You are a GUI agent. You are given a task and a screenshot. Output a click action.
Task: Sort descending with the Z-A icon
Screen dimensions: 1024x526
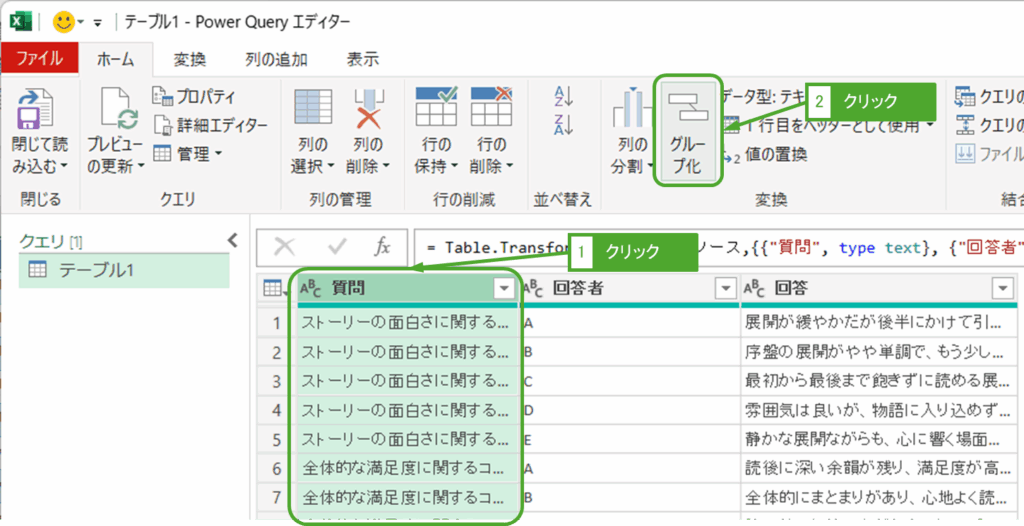[x=563, y=125]
